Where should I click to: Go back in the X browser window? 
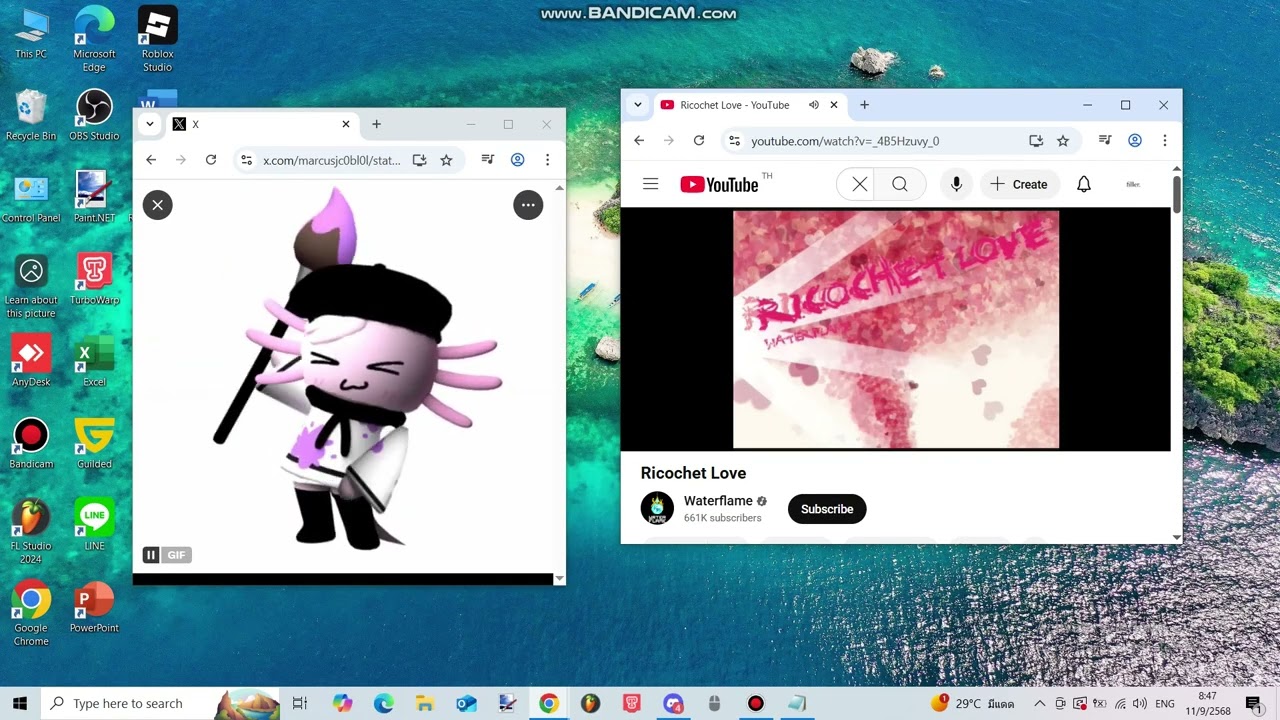tap(151, 160)
